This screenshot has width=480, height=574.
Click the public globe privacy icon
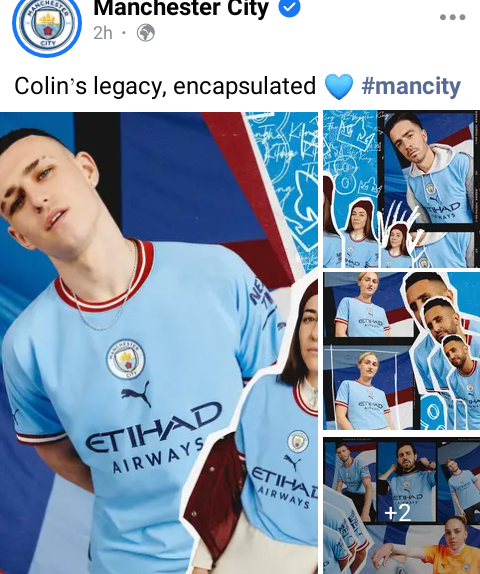[146, 33]
